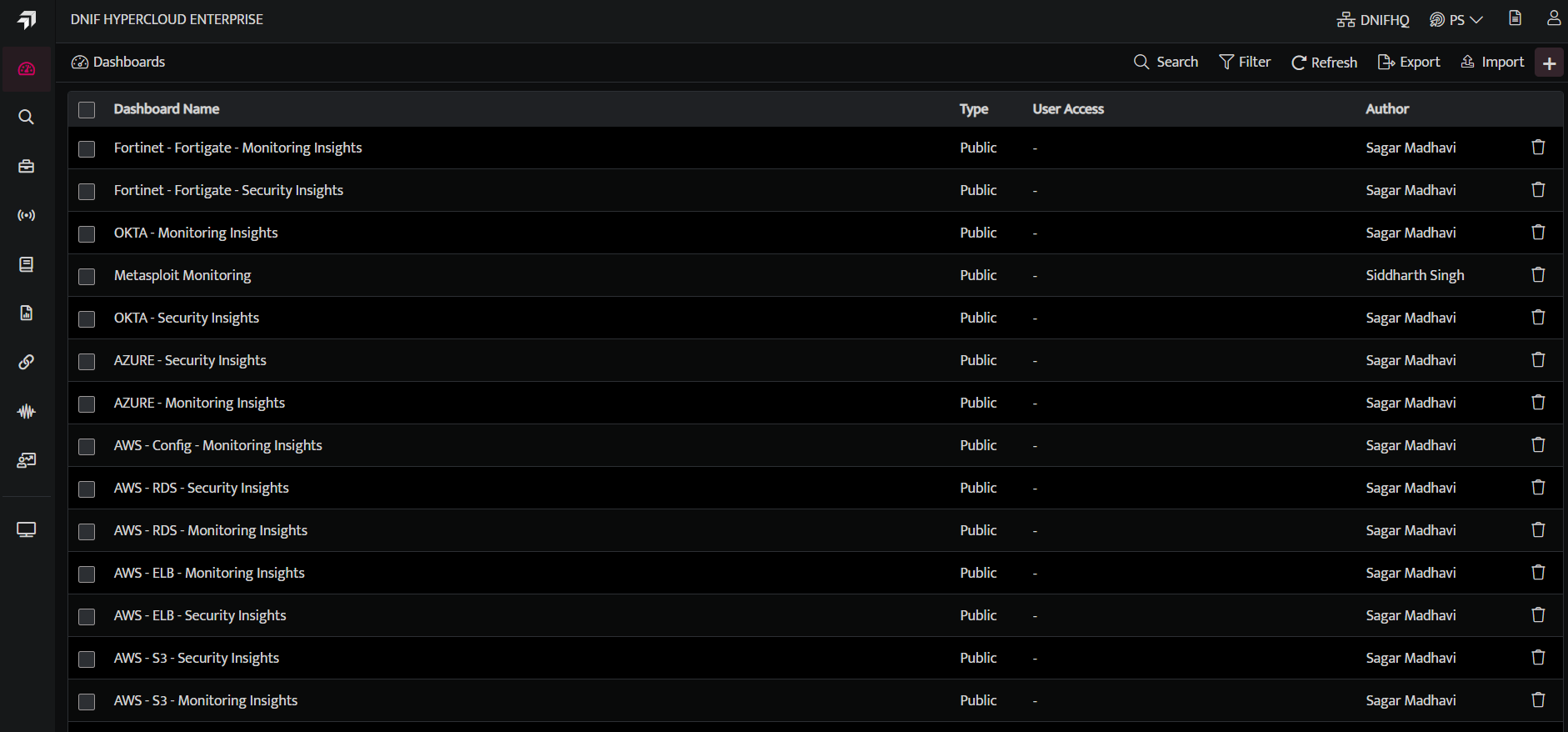
Task: Open AWS - ELB - Monitoring Insights dashboard
Action: pos(209,573)
